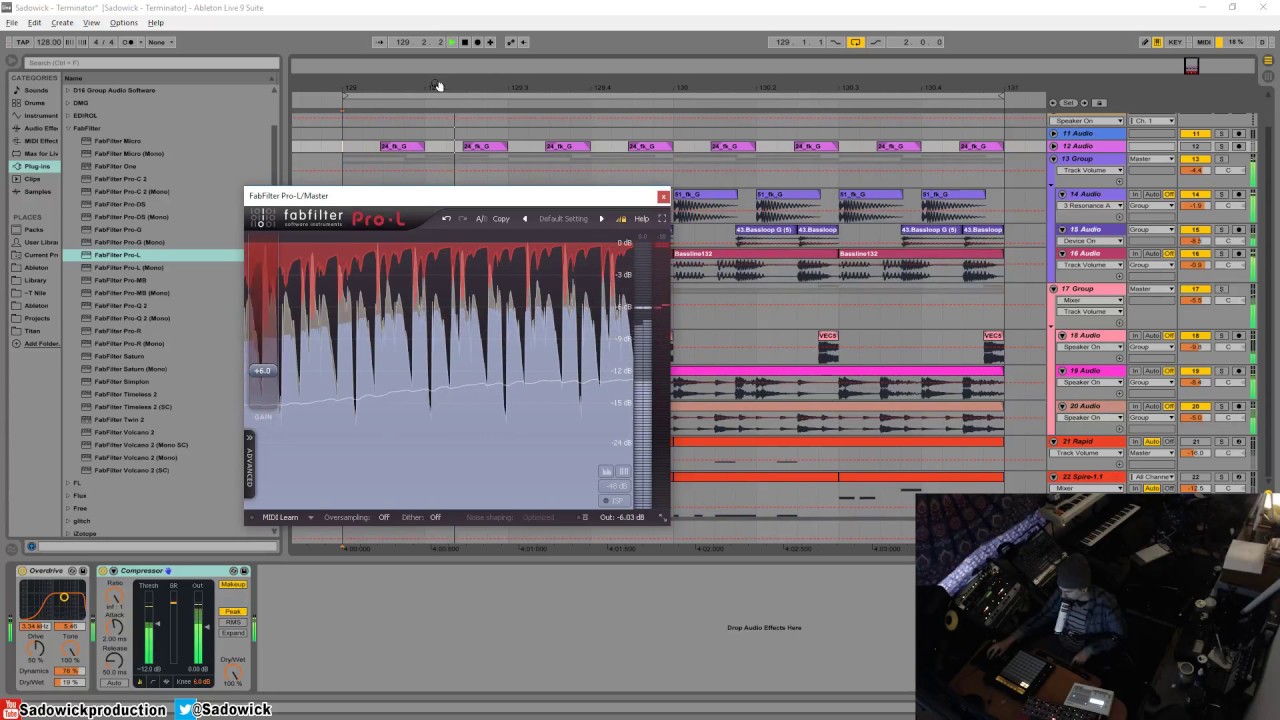Image resolution: width=1280 pixels, height=720 pixels.
Task: Open the Options menu
Action: pyautogui.click(x=123, y=23)
